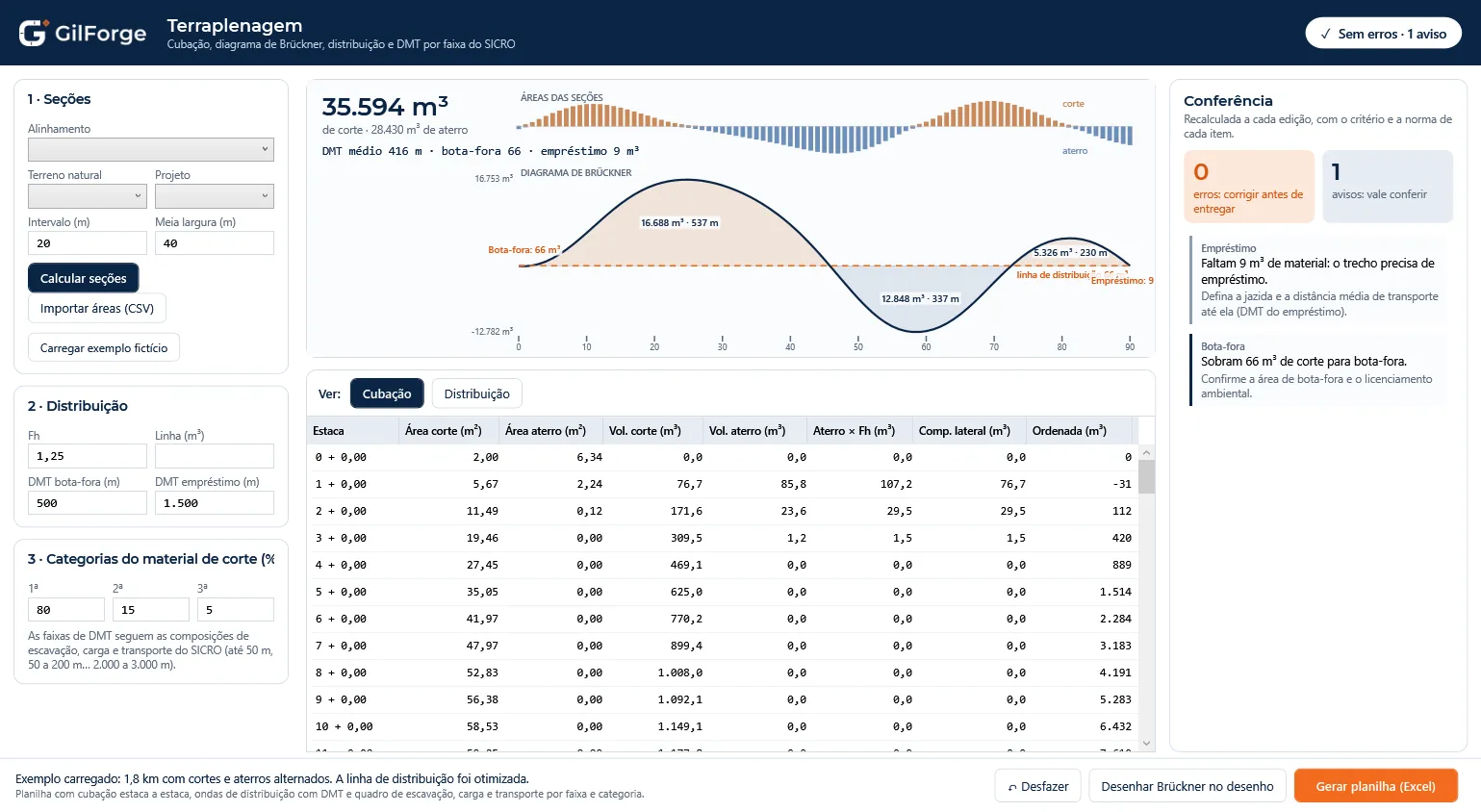Click the 3ª category percentage field
Viewport: 1481px width, 812px height.
click(x=236, y=610)
